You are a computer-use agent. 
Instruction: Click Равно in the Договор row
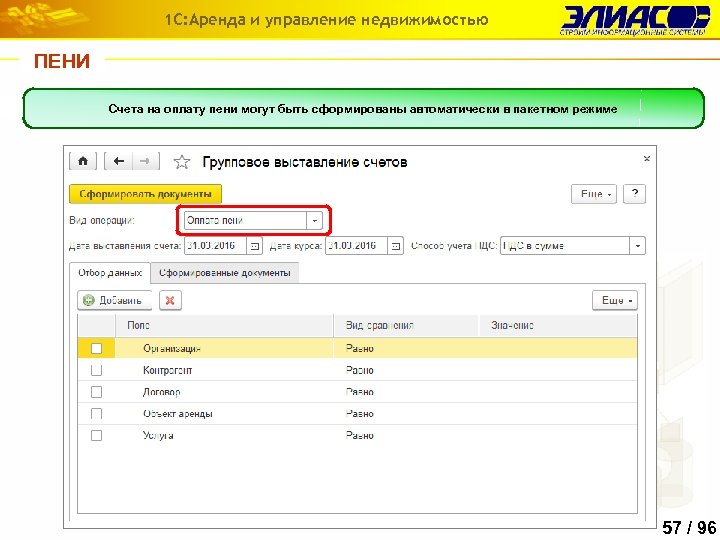coord(360,392)
